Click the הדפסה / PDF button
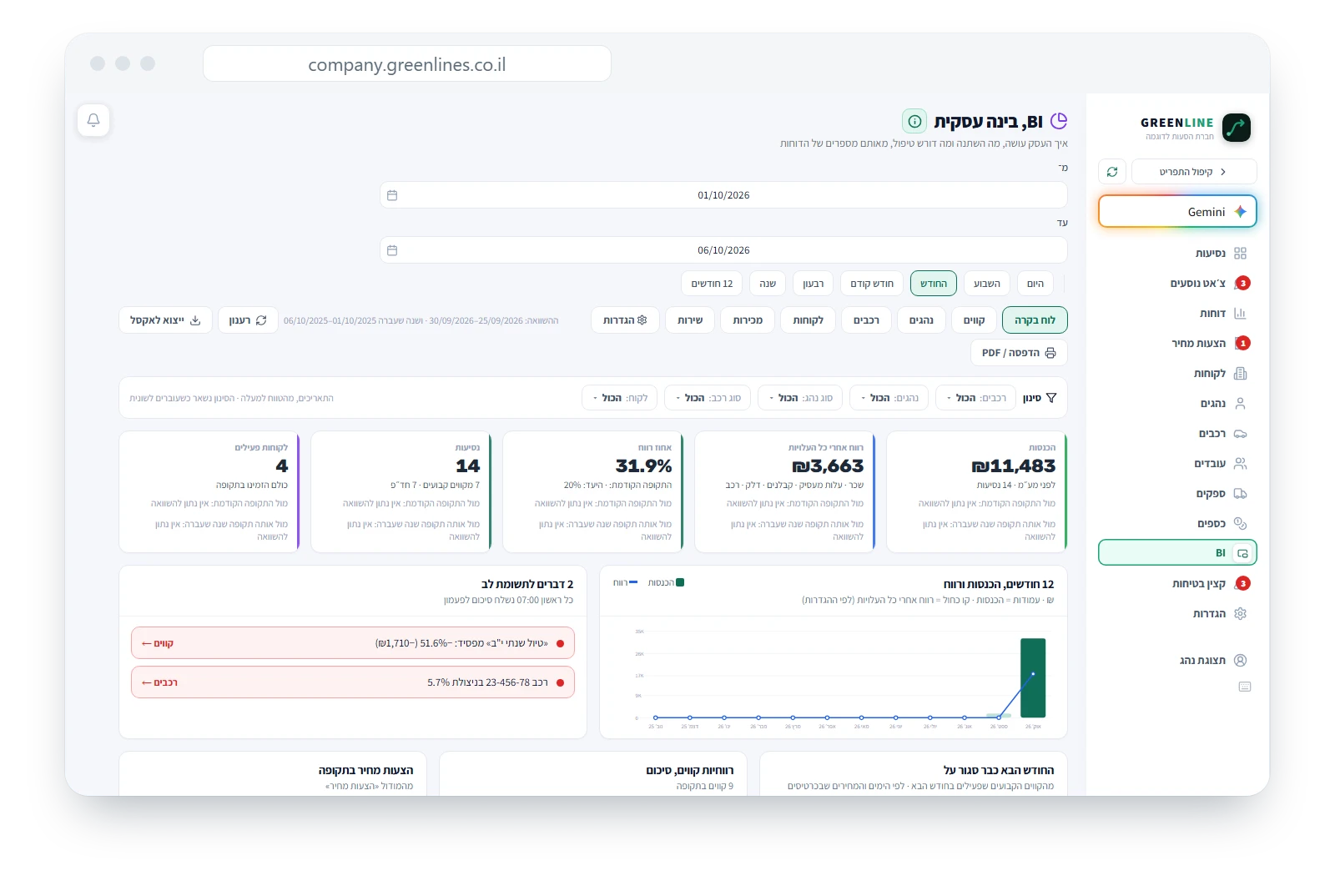The image size is (1335, 896). click(1019, 353)
